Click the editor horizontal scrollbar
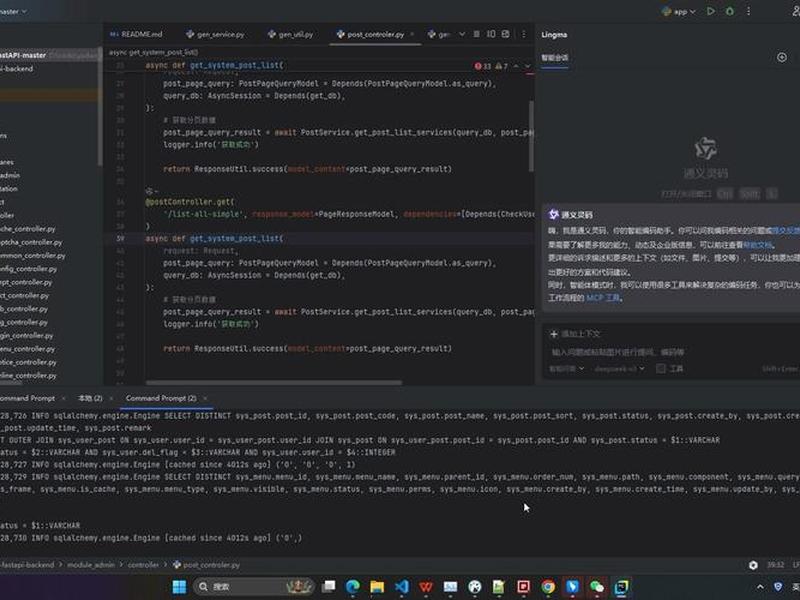The width and height of the screenshot is (800, 600). 273,383
